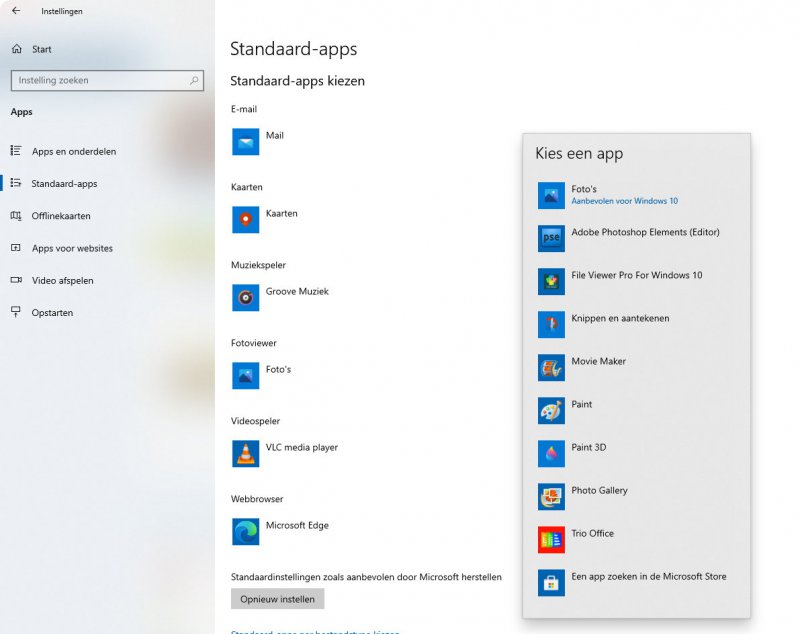Select the Opstarten icon

(16, 312)
